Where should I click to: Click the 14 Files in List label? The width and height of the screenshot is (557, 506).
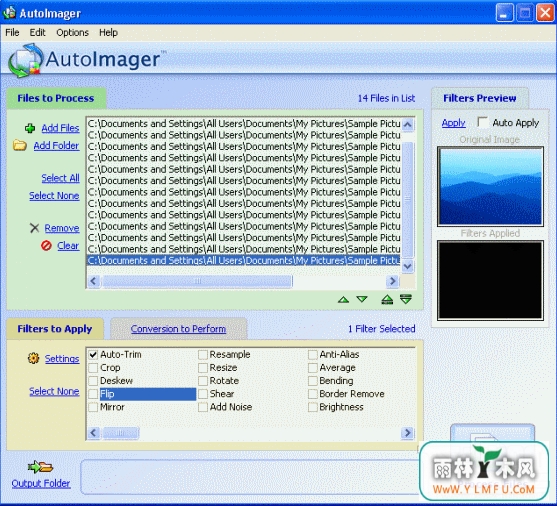tap(386, 98)
